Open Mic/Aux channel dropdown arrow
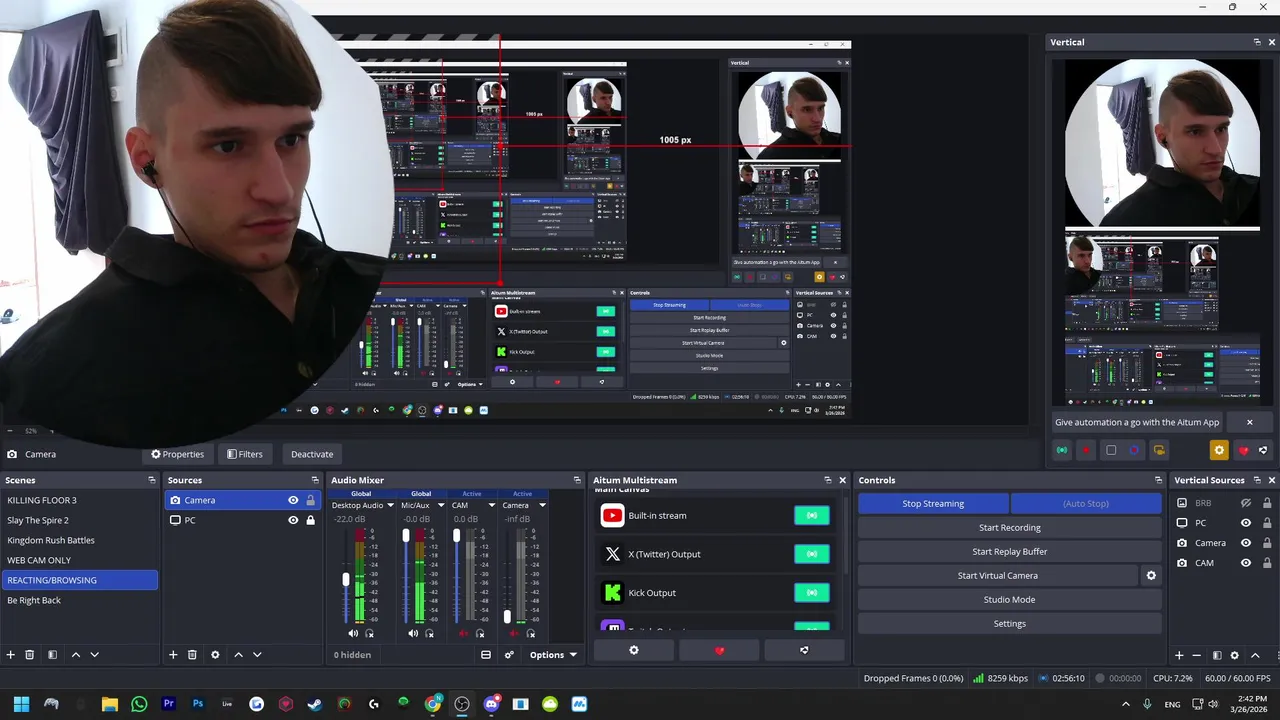This screenshot has height=720, width=1280. click(440, 506)
